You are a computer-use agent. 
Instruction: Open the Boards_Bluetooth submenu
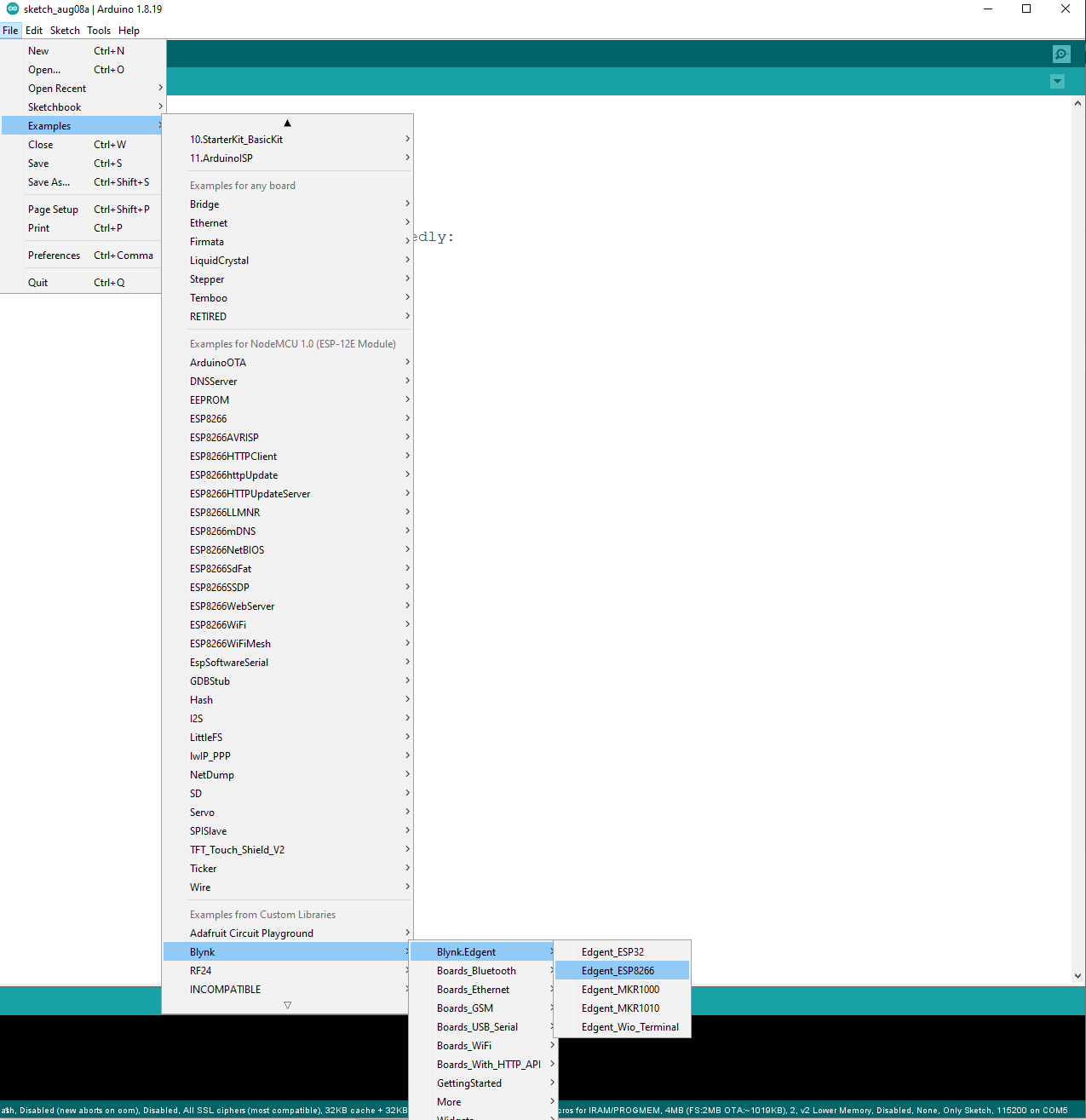tap(483, 971)
